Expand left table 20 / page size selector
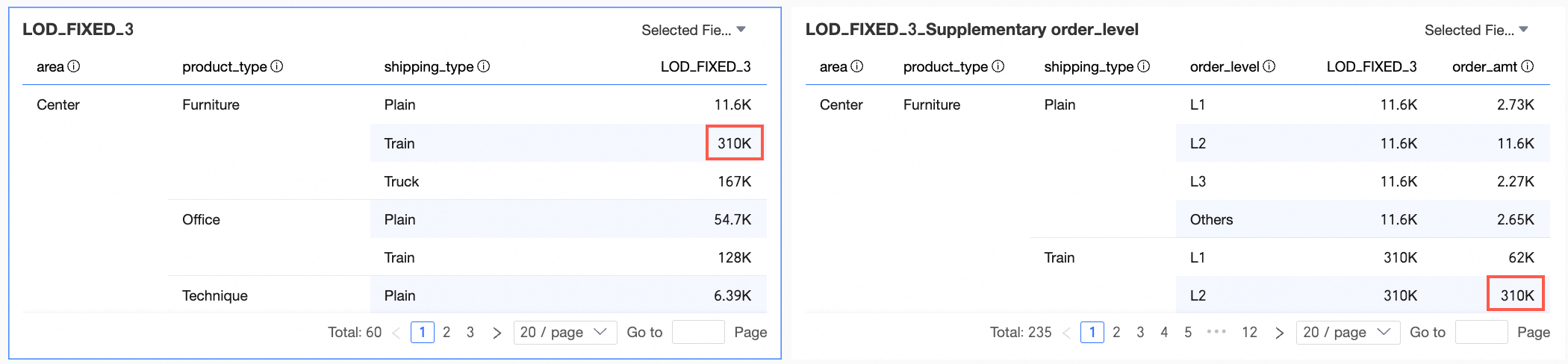1568x364 pixels. click(564, 332)
